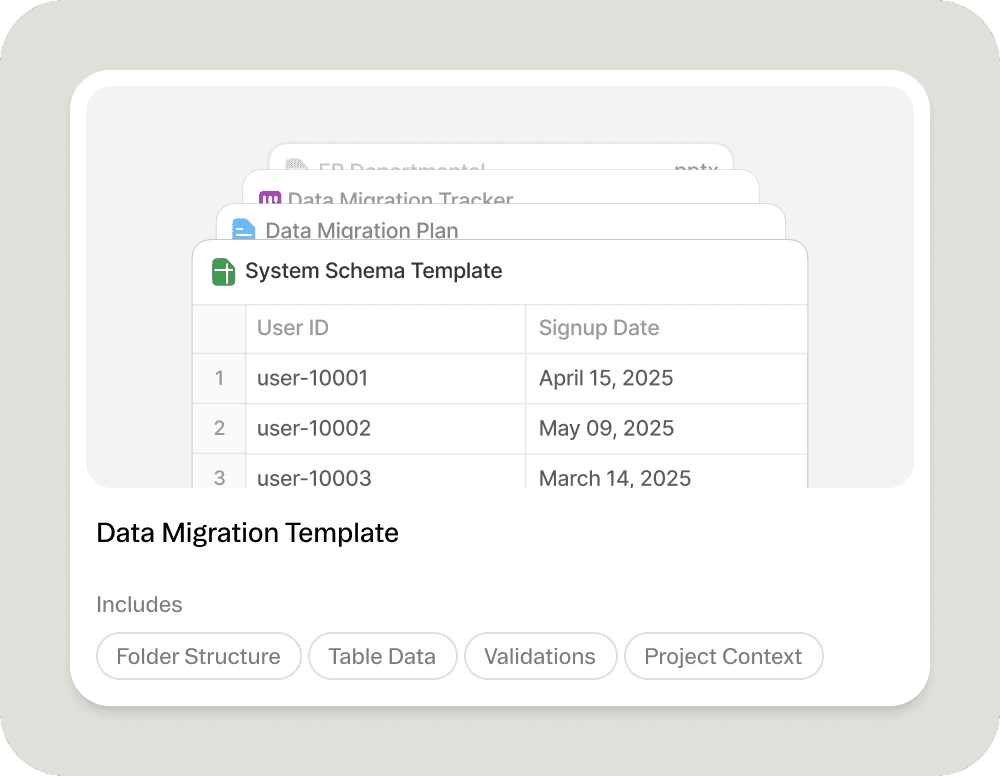Select the April 15, 2025 date cell
1000x776 pixels.
(606, 378)
